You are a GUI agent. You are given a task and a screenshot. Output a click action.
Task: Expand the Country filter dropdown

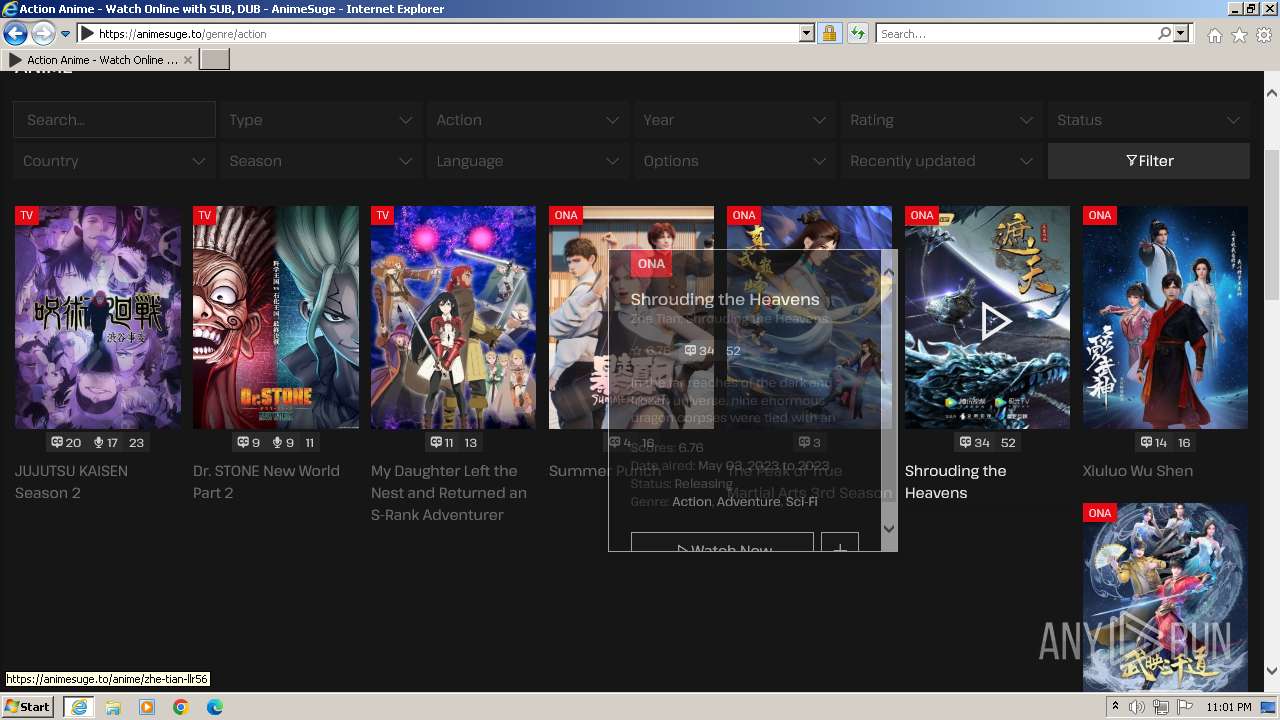pyautogui.click(x=114, y=161)
